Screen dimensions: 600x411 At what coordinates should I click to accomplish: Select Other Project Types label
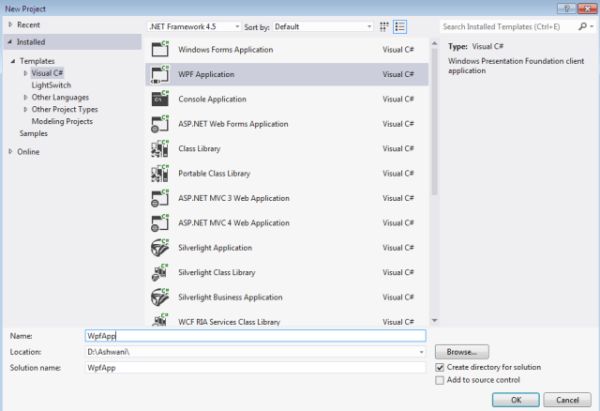(65, 109)
